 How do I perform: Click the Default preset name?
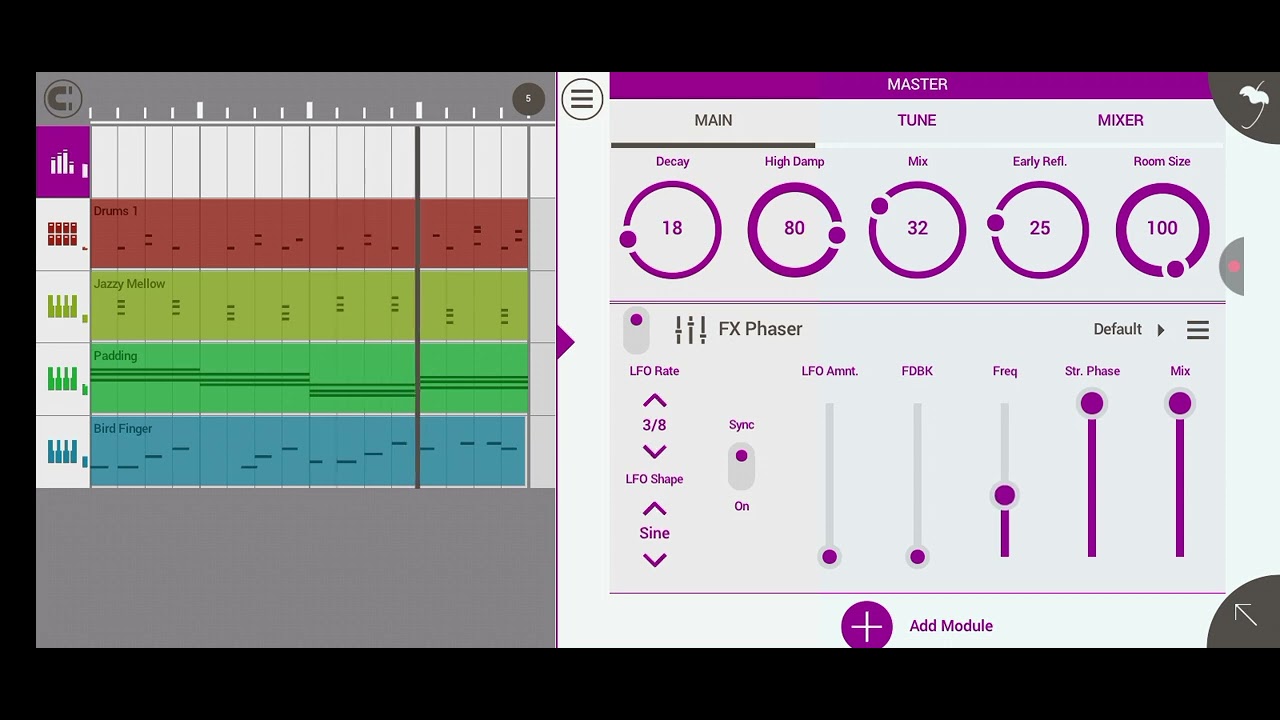pyautogui.click(x=1117, y=329)
